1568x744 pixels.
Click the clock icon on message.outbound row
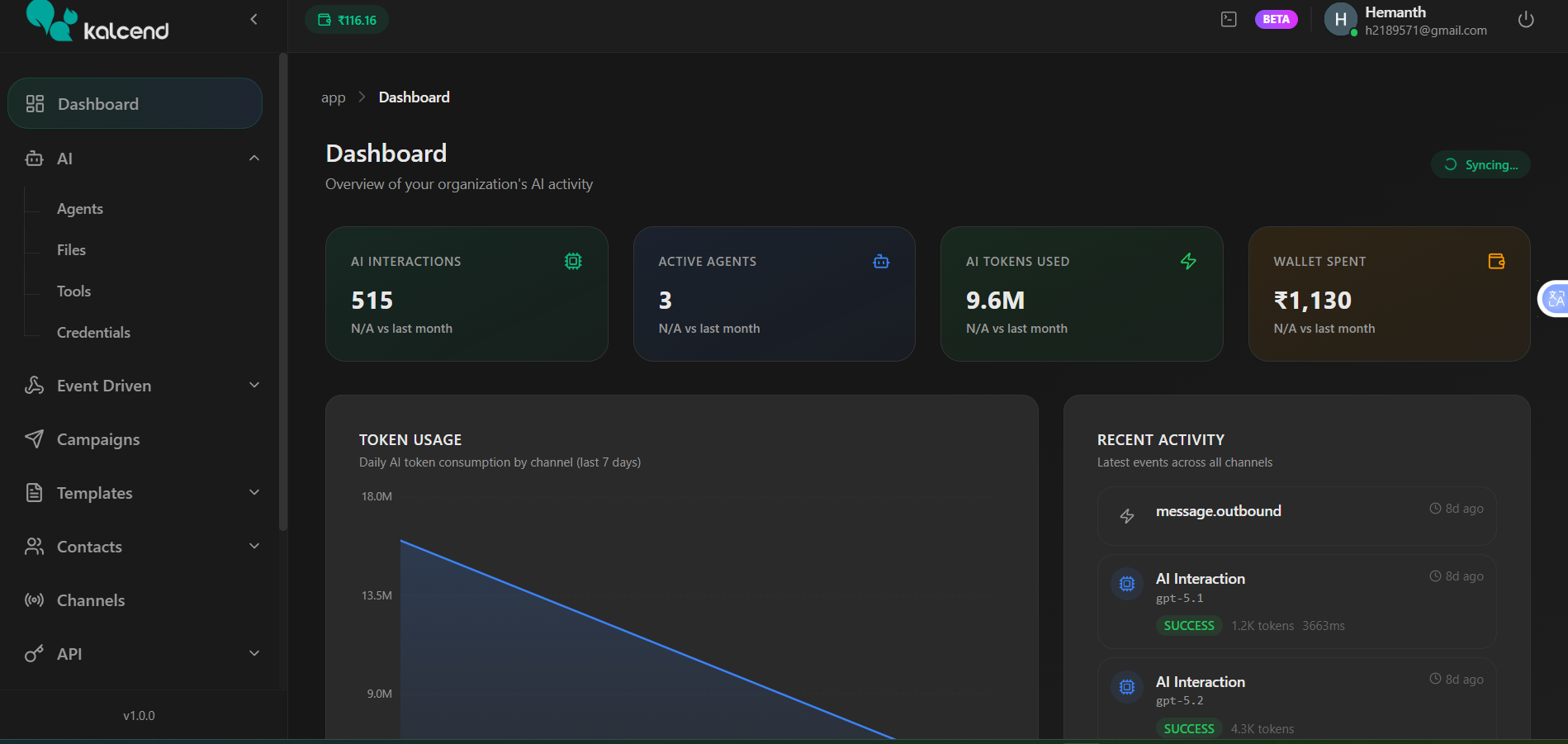[1435, 509]
